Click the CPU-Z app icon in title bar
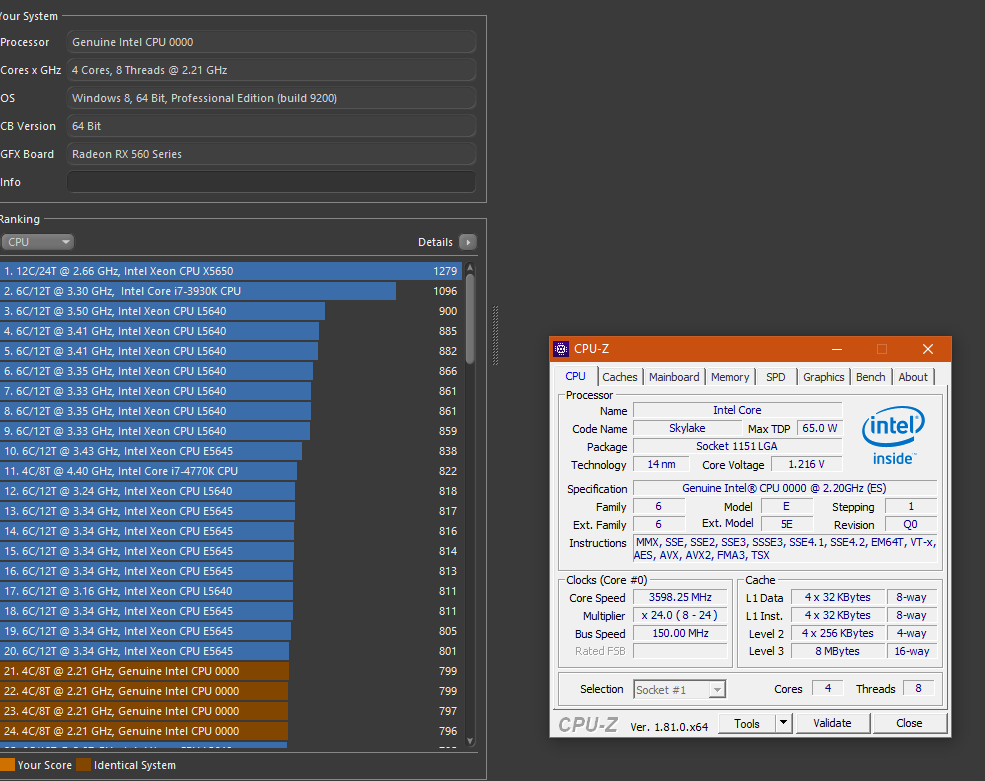The width and height of the screenshot is (985, 781). (x=561, y=349)
